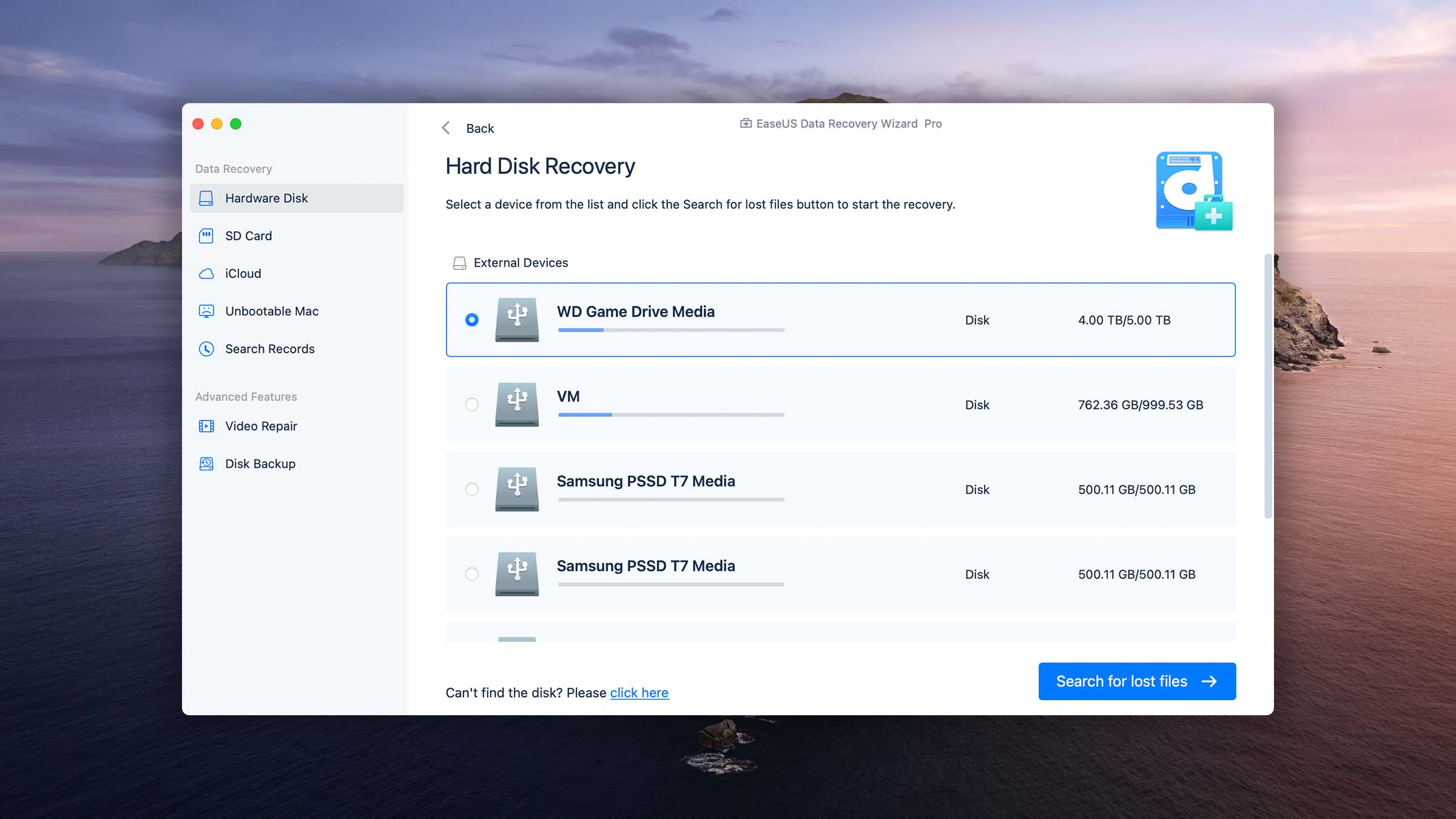Click the External Devices heading
Image resolution: width=1456 pixels, height=819 pixels.
(x=521, y=263)
